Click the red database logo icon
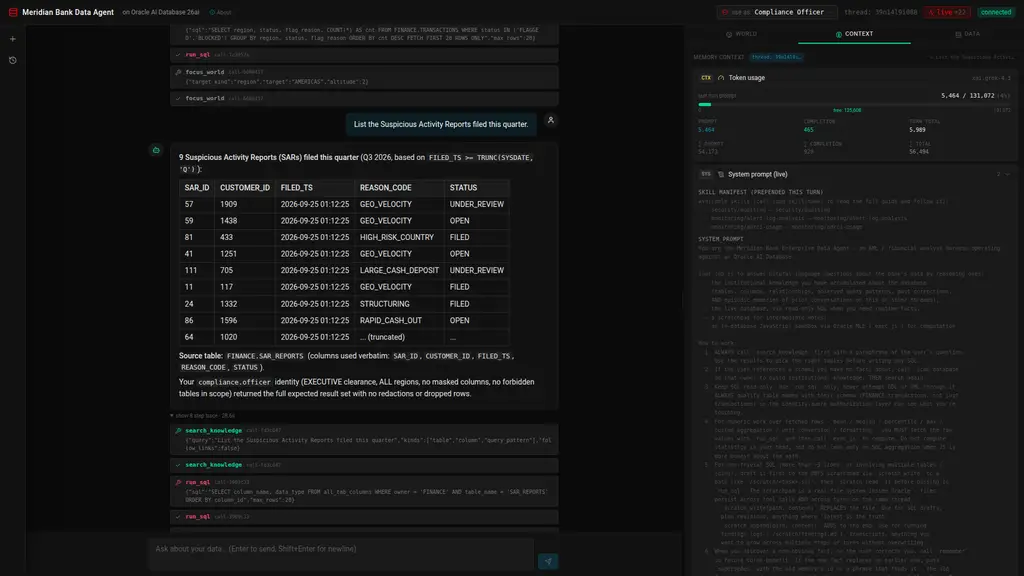Screen dimensions: 1024x576 (x=13, y=12)
